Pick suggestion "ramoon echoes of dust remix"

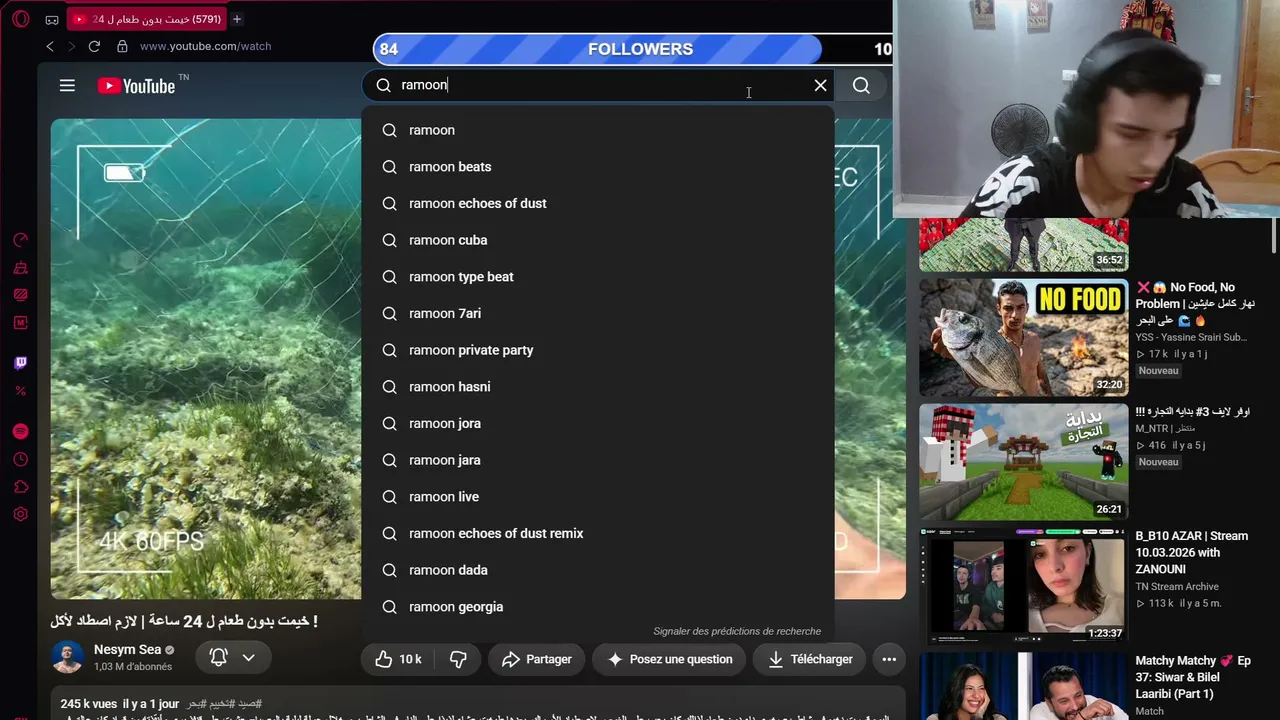pos(598,533)
